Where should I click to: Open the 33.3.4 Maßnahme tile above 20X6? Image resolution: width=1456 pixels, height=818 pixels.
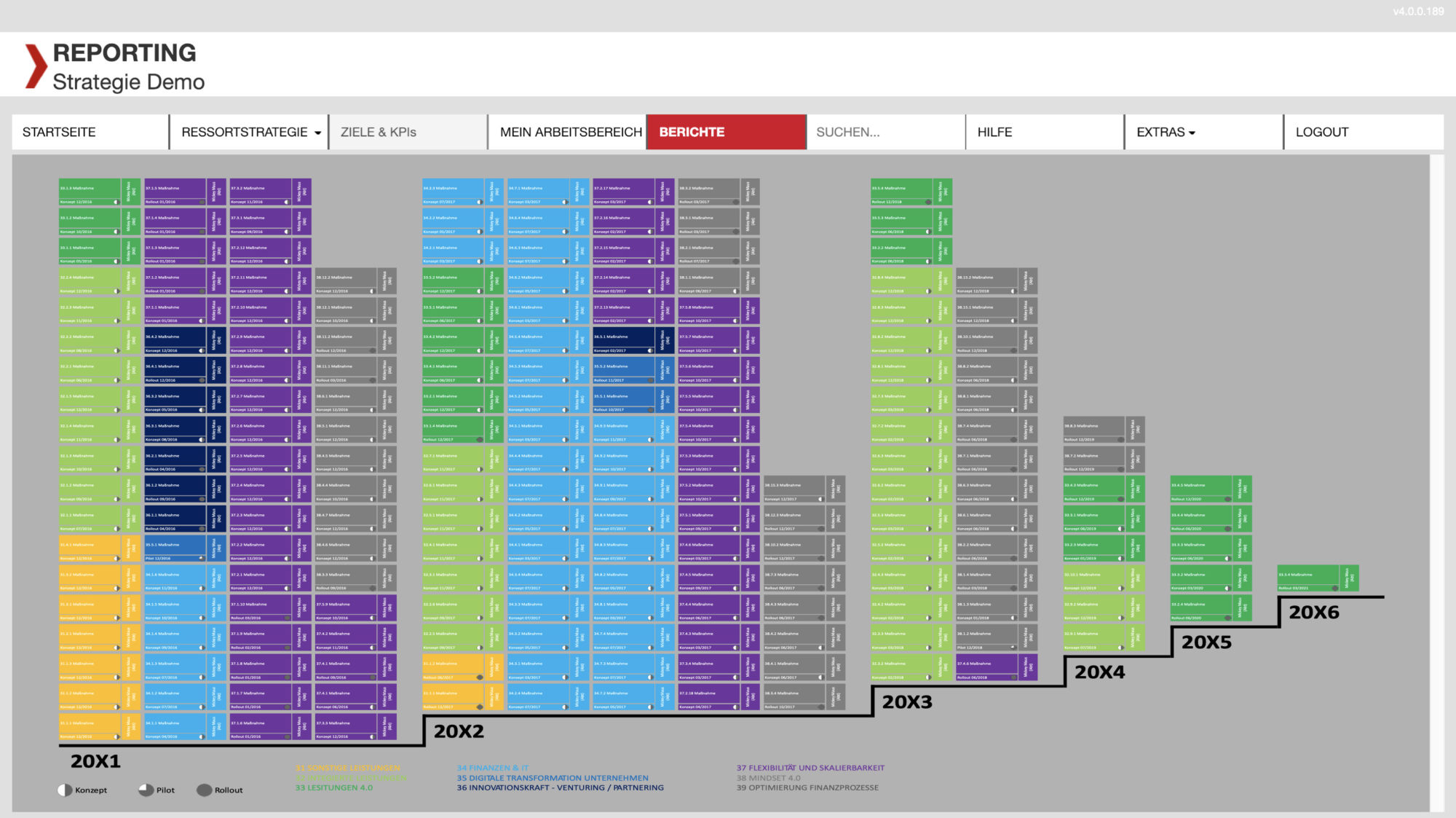point(1318,578)
